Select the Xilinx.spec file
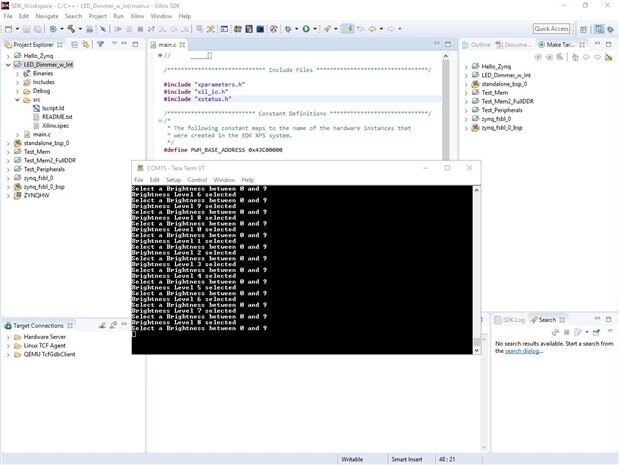The image size is (619, 465). (55, 125)
